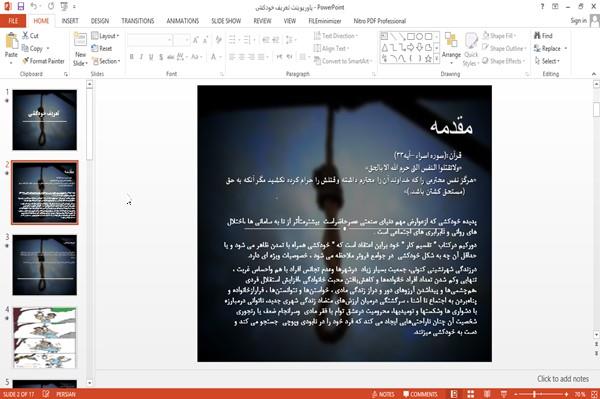Select slide 1 thumbnail in the panel
The width and height of the screenshot is (600, 399).
click(44, 120)
